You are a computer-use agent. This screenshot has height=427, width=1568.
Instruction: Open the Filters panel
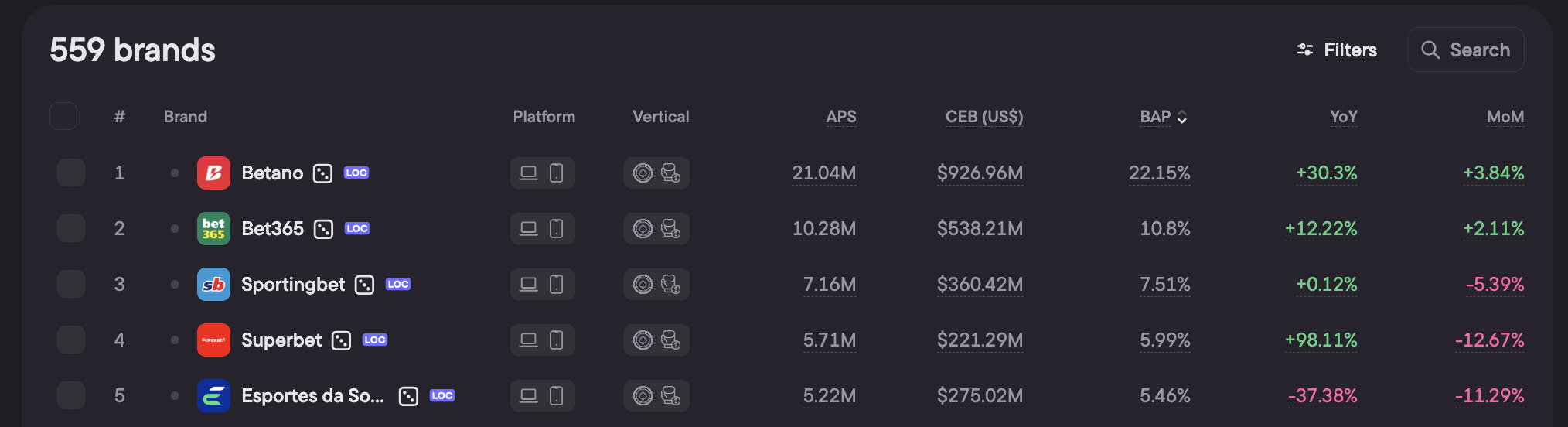pyautogui.click(x=1337, y=50)
